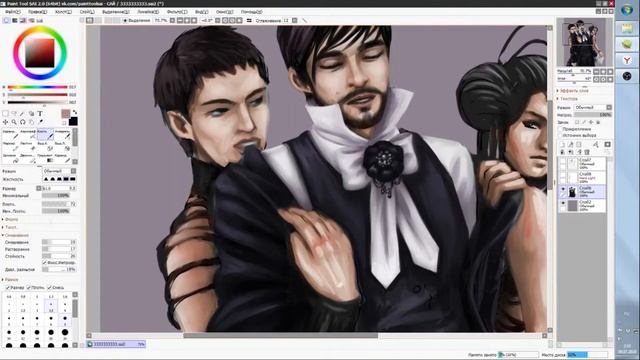640x360 pixels.
Task: Open the Холст menu
Action: [x=63, y=12]
